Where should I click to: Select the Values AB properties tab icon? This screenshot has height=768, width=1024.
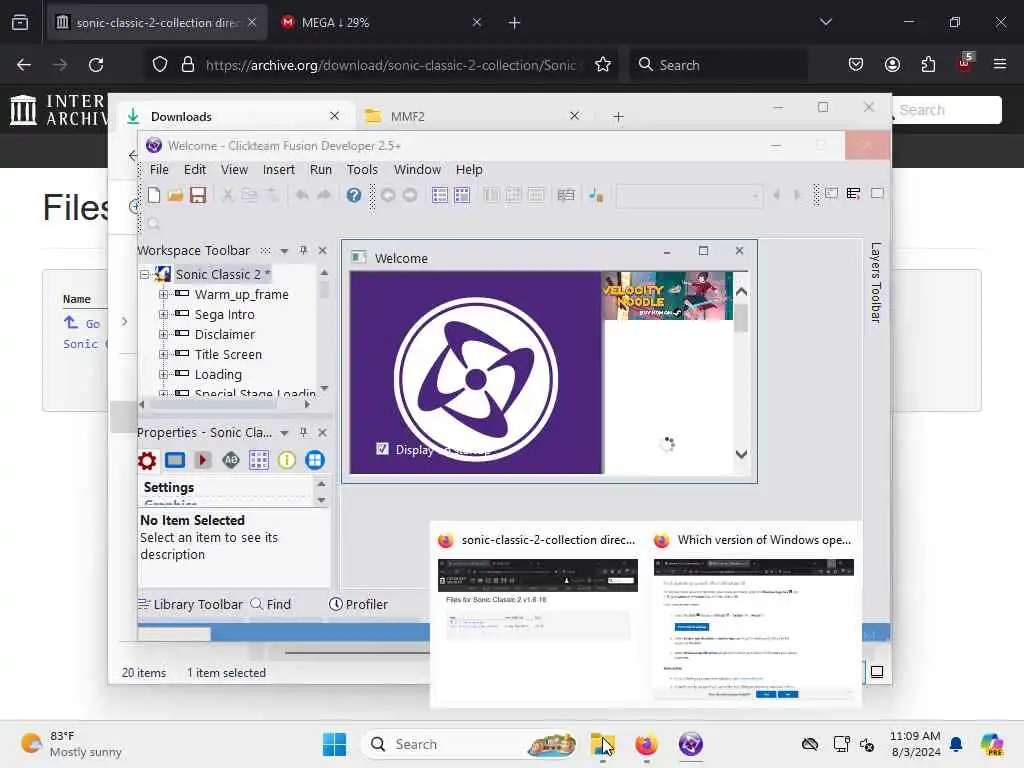point(231,460)
